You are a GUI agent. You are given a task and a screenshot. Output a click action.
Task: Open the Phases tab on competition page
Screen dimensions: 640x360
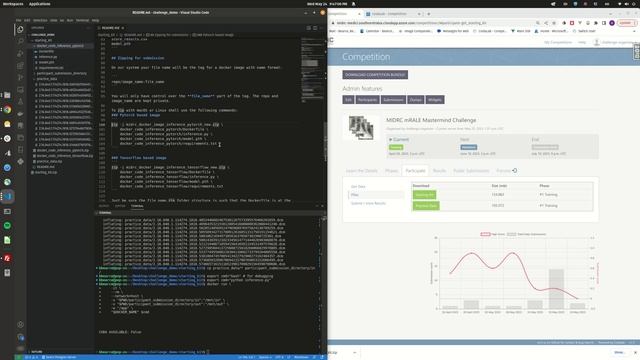tap(391, 171)
